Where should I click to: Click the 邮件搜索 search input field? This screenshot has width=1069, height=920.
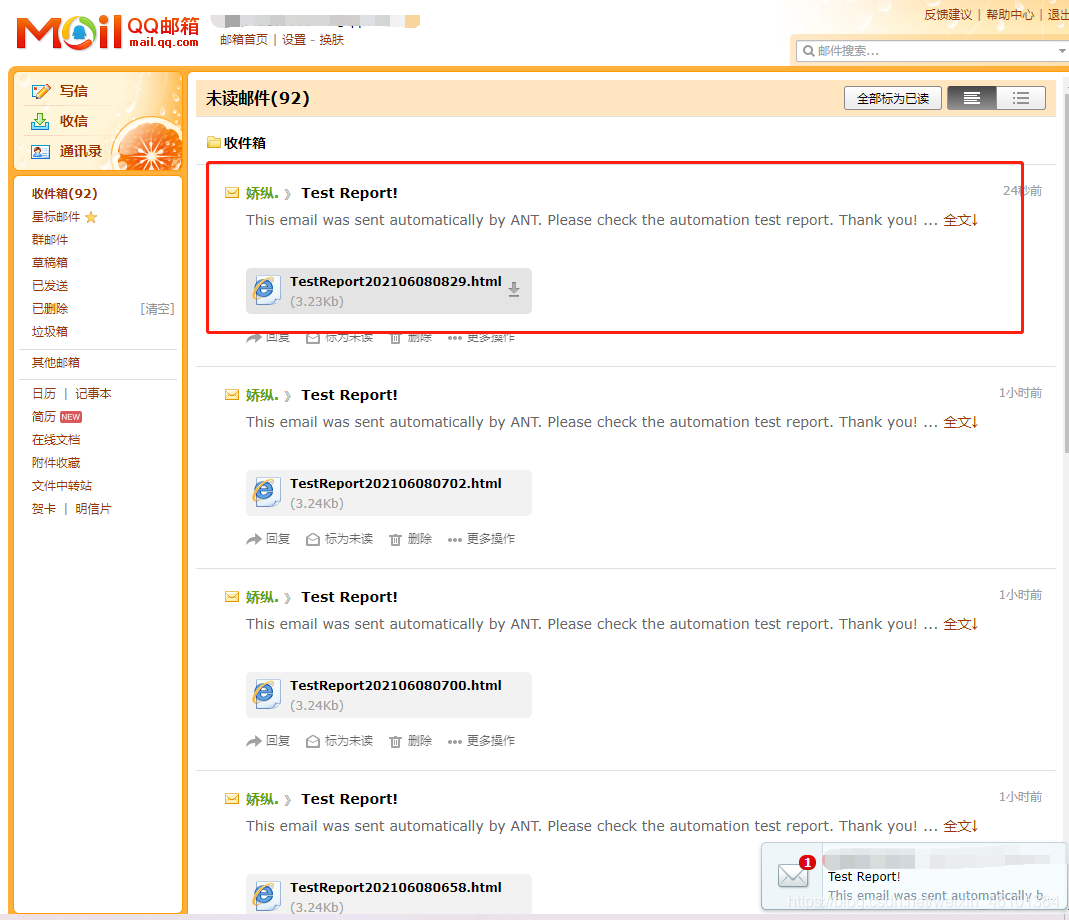[934, 50]
